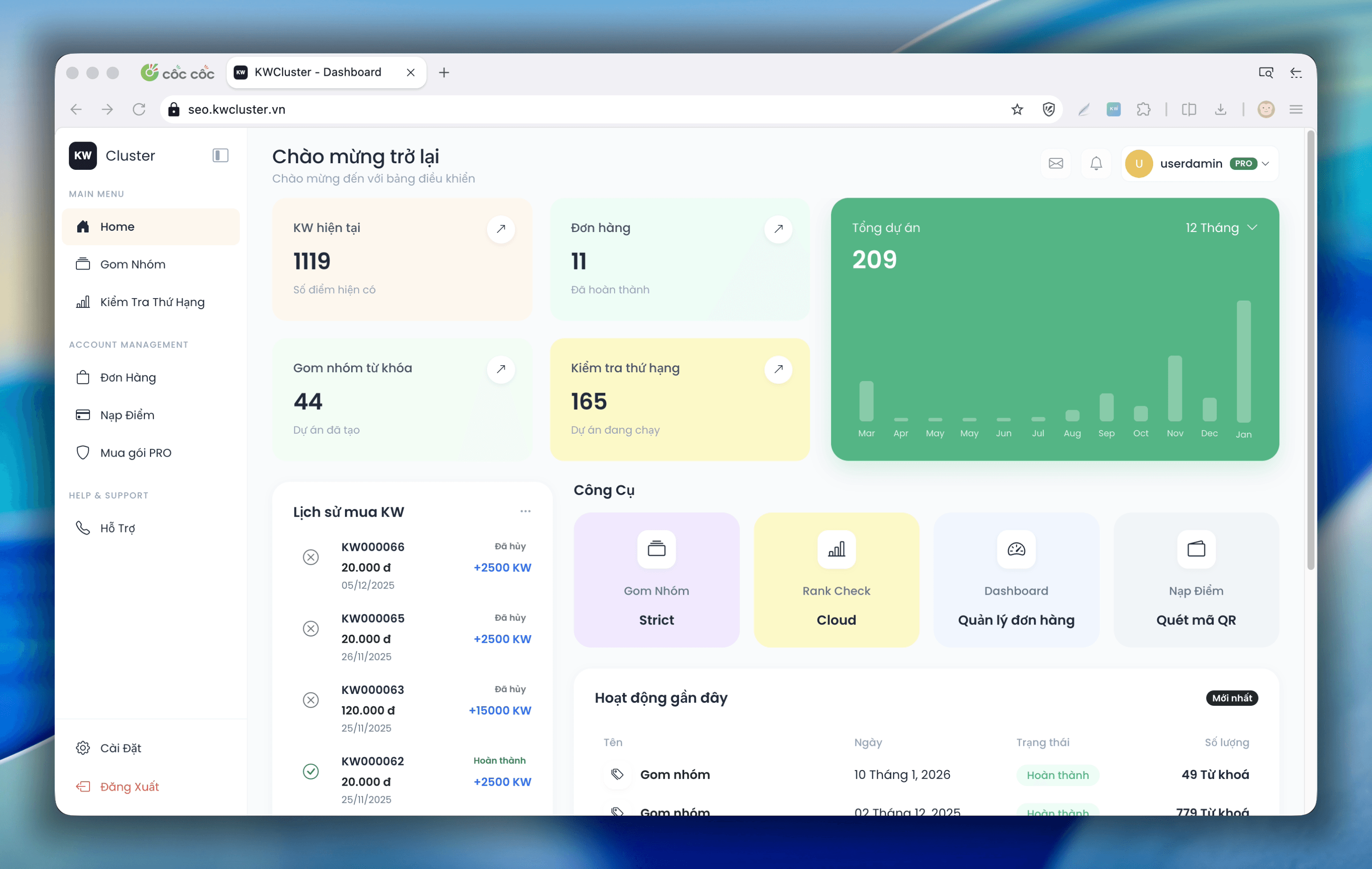Open the notification bell
Screen dimensions: 1372x869
(x=1096, y=164)
